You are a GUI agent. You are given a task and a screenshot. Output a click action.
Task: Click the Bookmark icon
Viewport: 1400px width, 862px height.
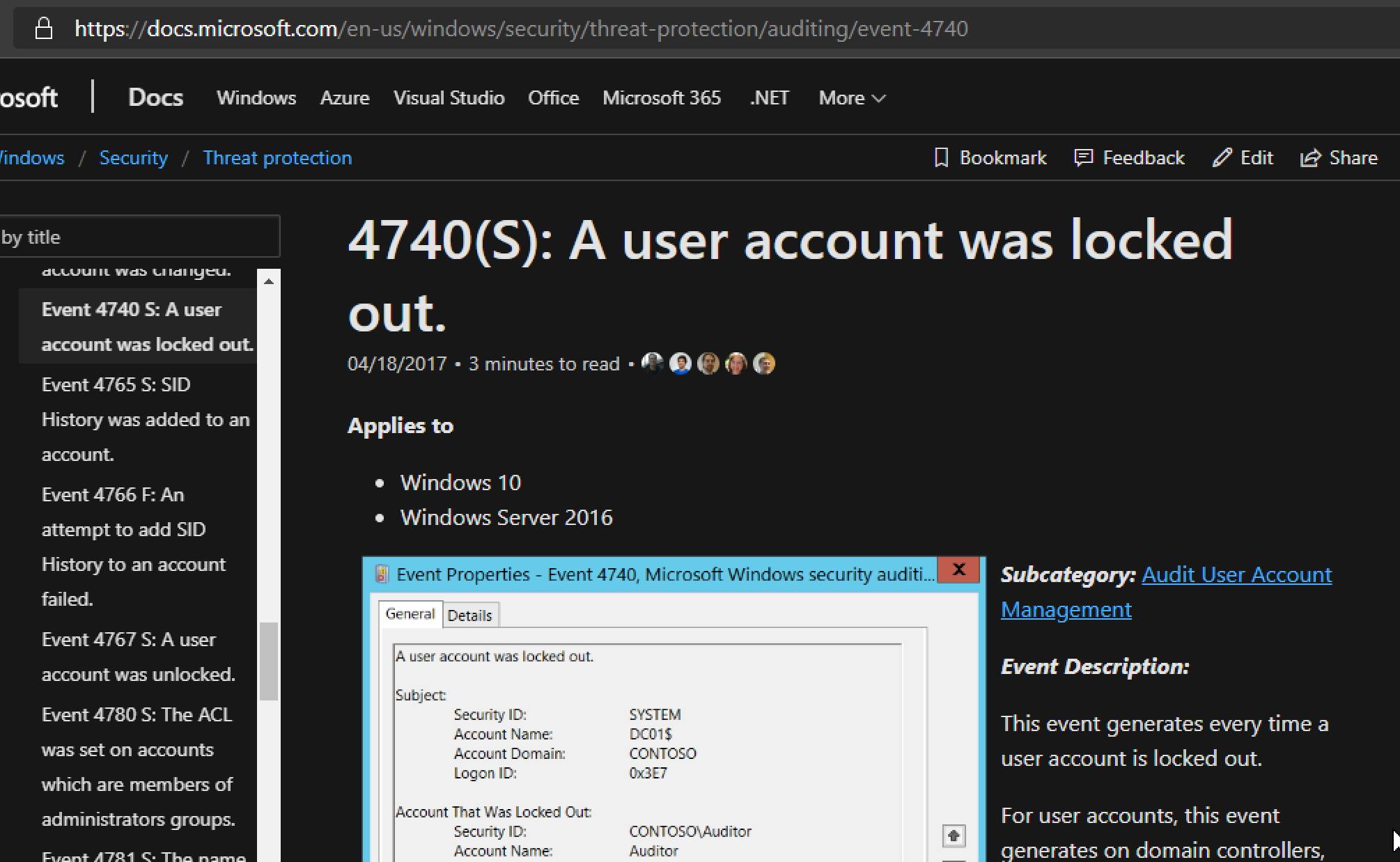click(941, 158)
